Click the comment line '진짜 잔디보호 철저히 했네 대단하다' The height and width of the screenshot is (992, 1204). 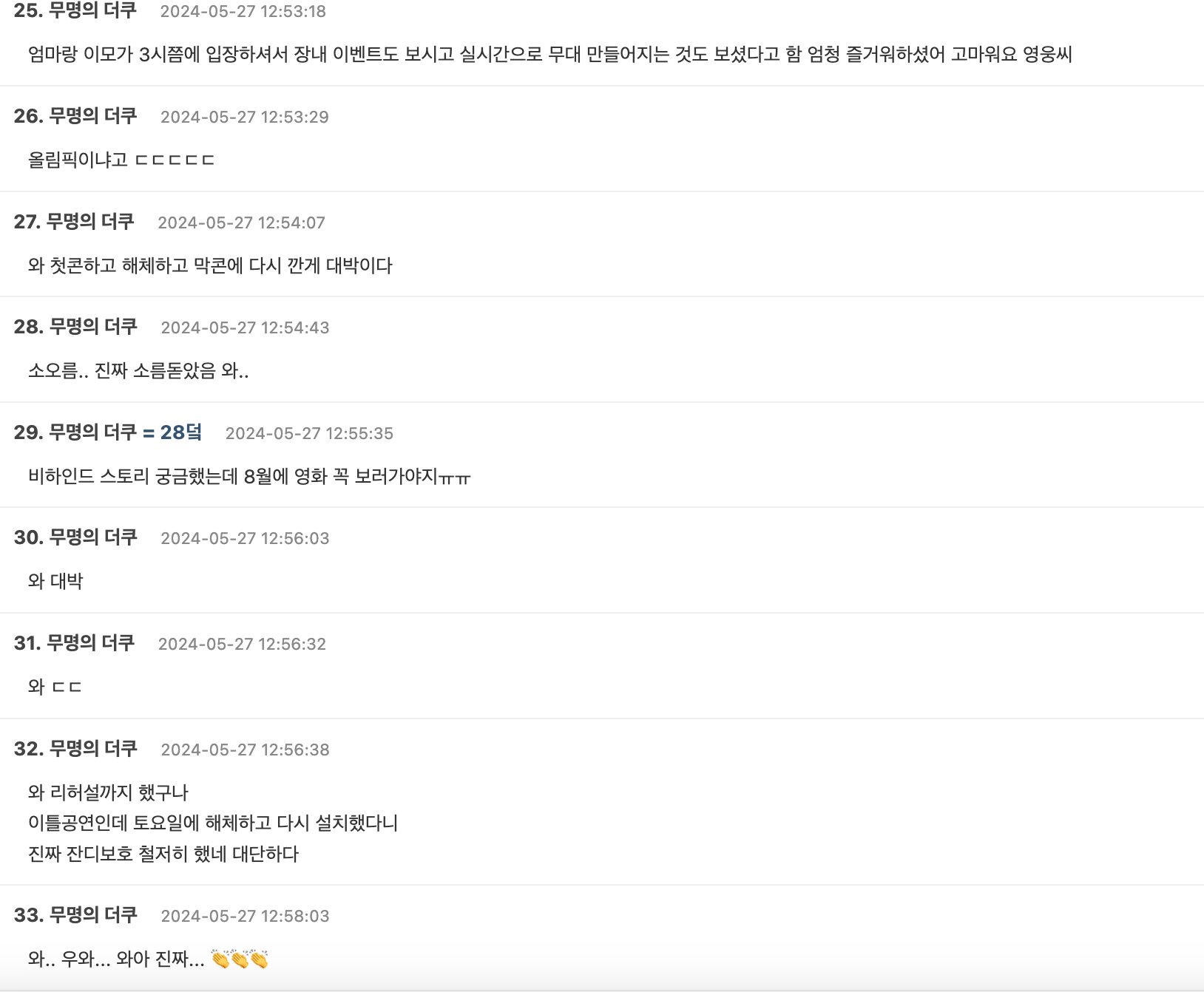(x=163, y=854)
